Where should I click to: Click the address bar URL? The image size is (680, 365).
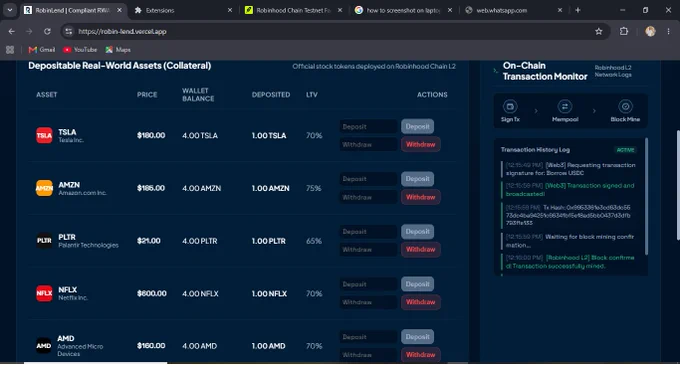point(122,31)
